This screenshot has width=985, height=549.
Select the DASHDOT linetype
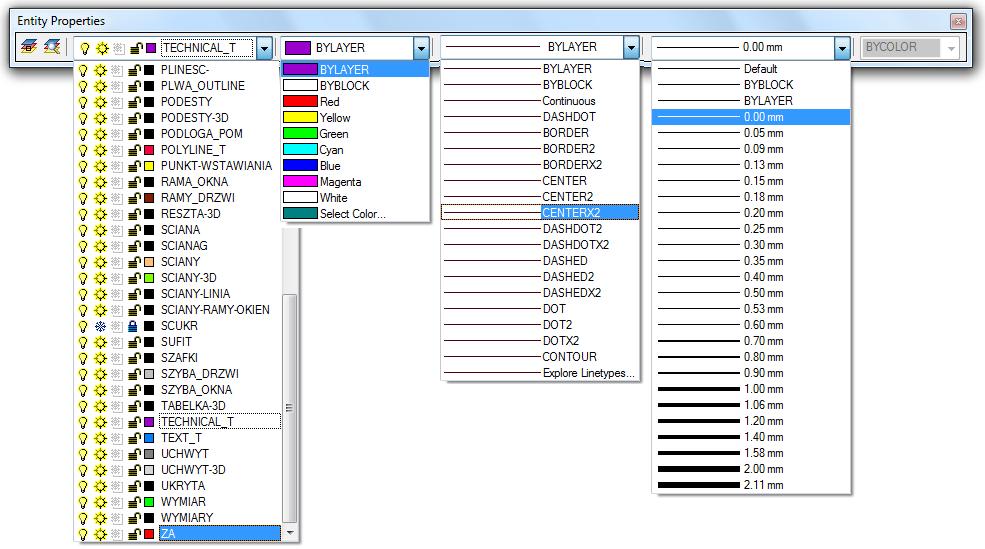(x=540, y=117)
